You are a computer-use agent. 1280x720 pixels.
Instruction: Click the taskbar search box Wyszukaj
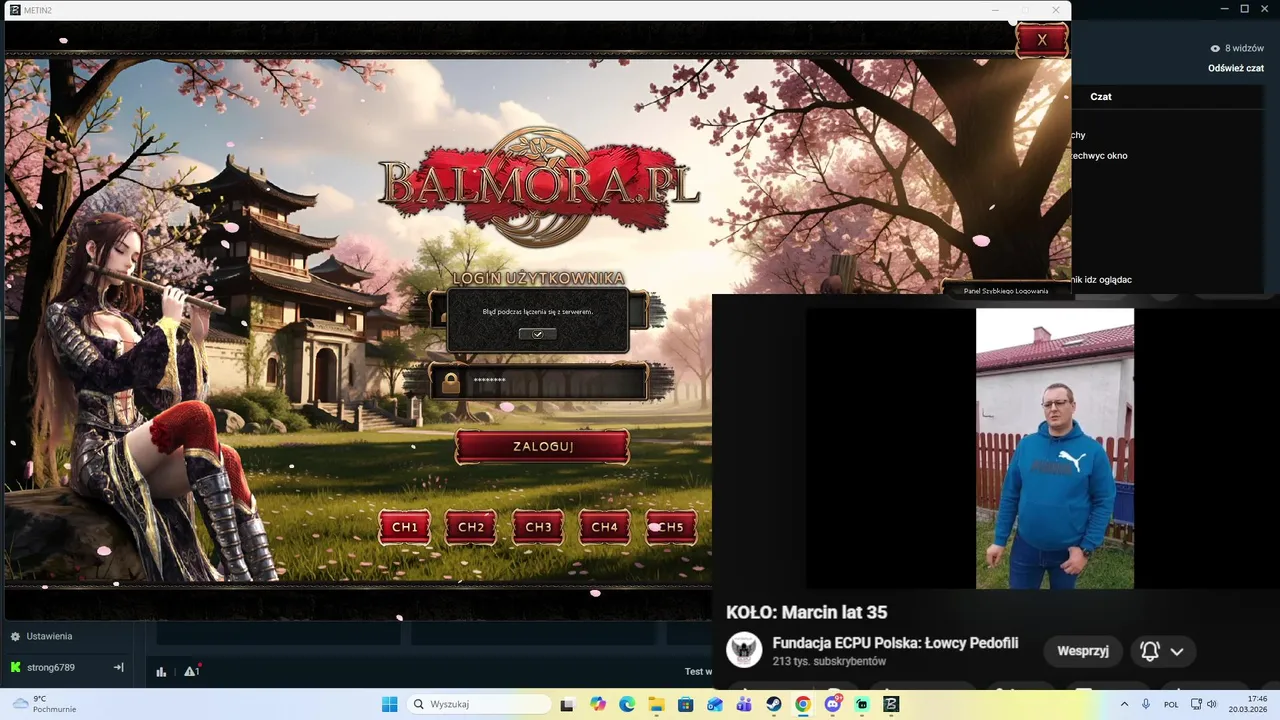click(x=479, y=704)
